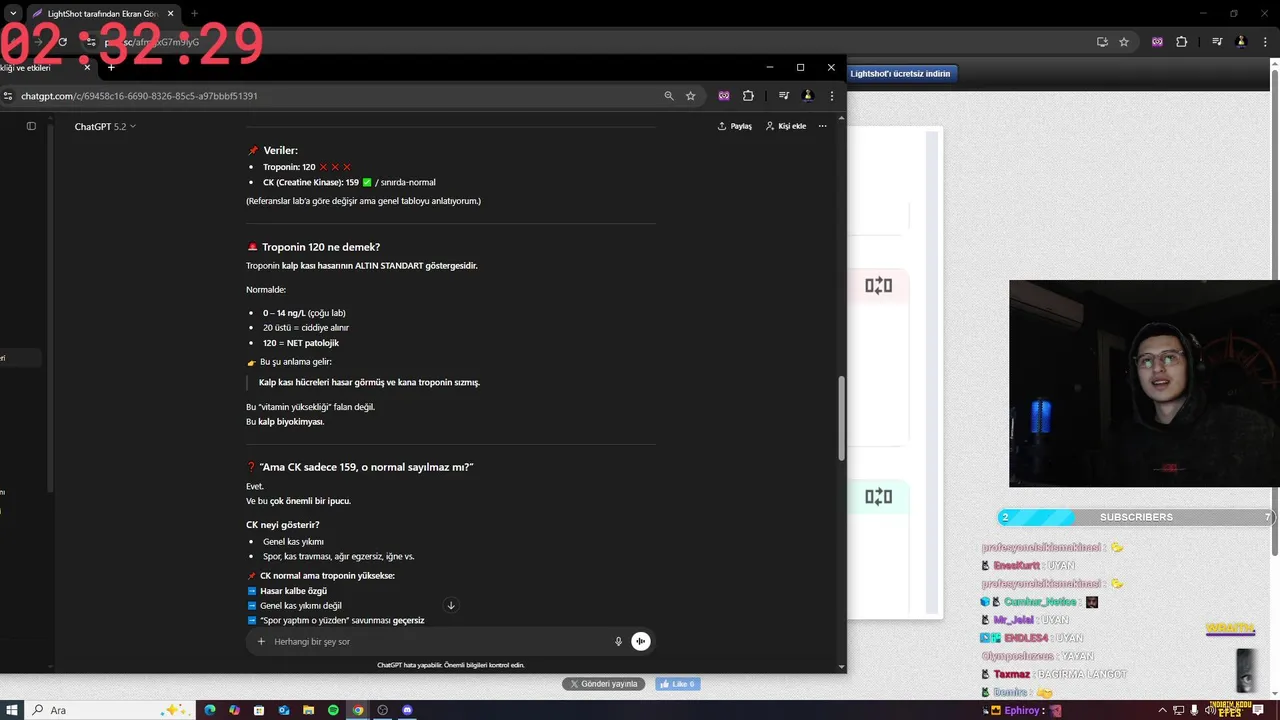Open media control icon in background Chrome
Viewport: 1280px width, 720px height.
coord(1217,42)
